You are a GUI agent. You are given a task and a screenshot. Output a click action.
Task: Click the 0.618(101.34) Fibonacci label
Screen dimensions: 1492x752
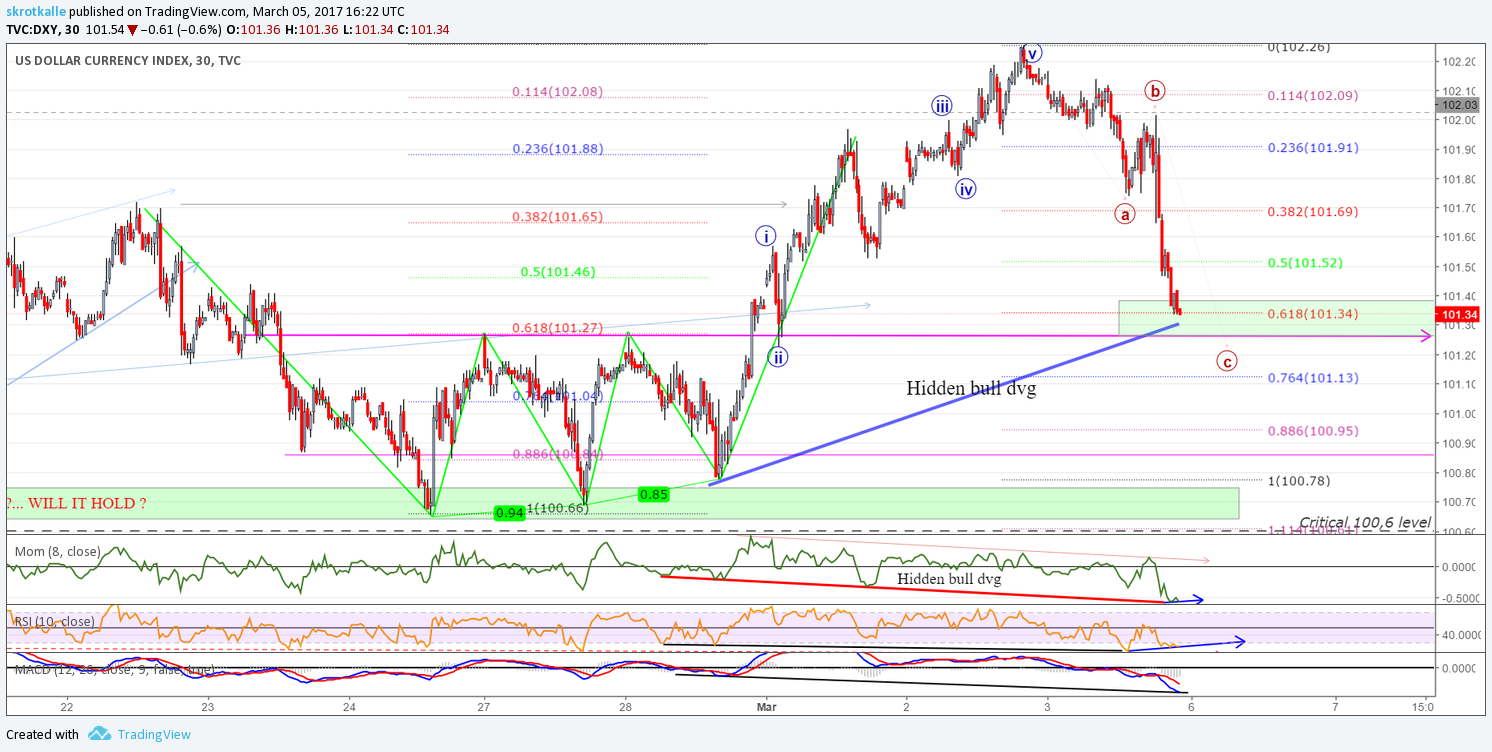click(1313, 314)
